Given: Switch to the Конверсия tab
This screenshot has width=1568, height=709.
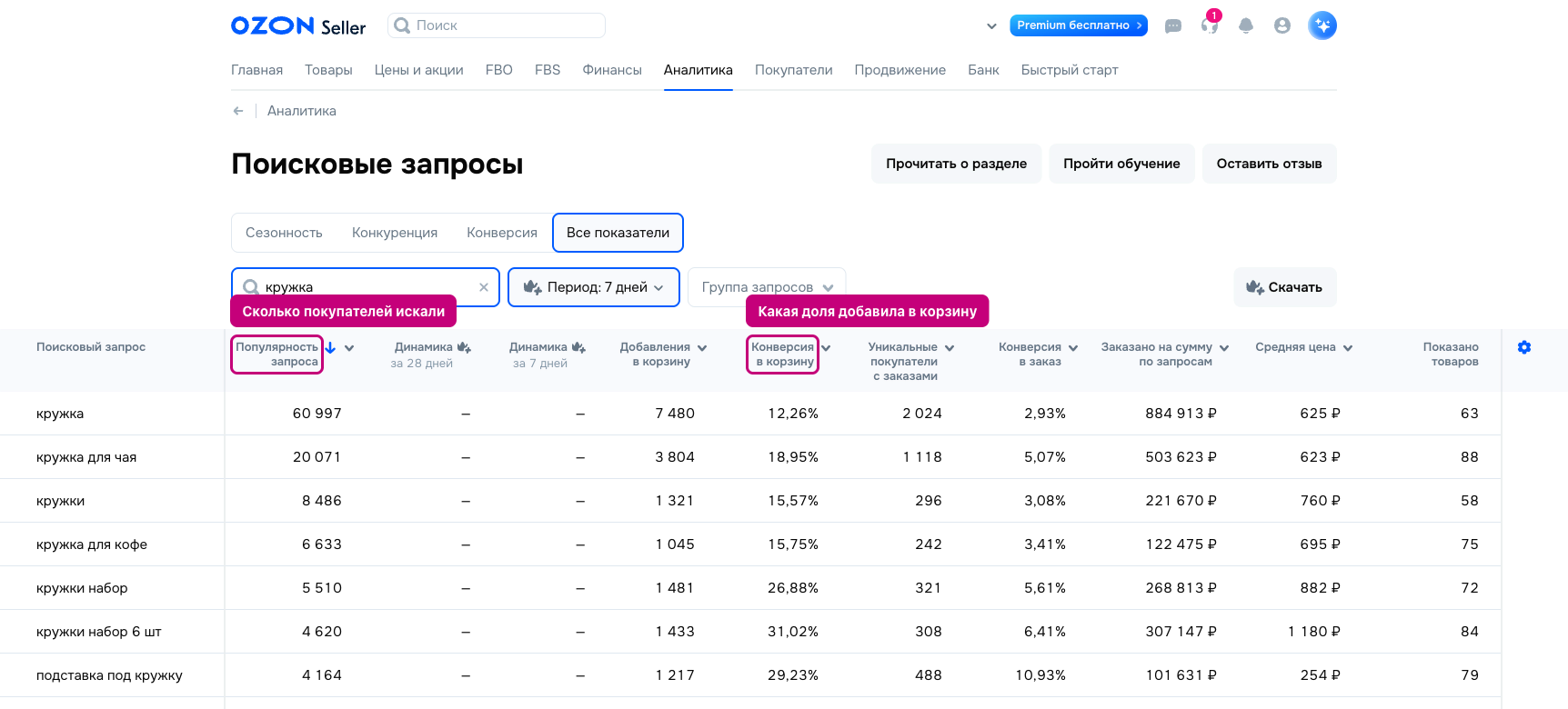Looking at the screenshot, I should [x=502, y=233].
